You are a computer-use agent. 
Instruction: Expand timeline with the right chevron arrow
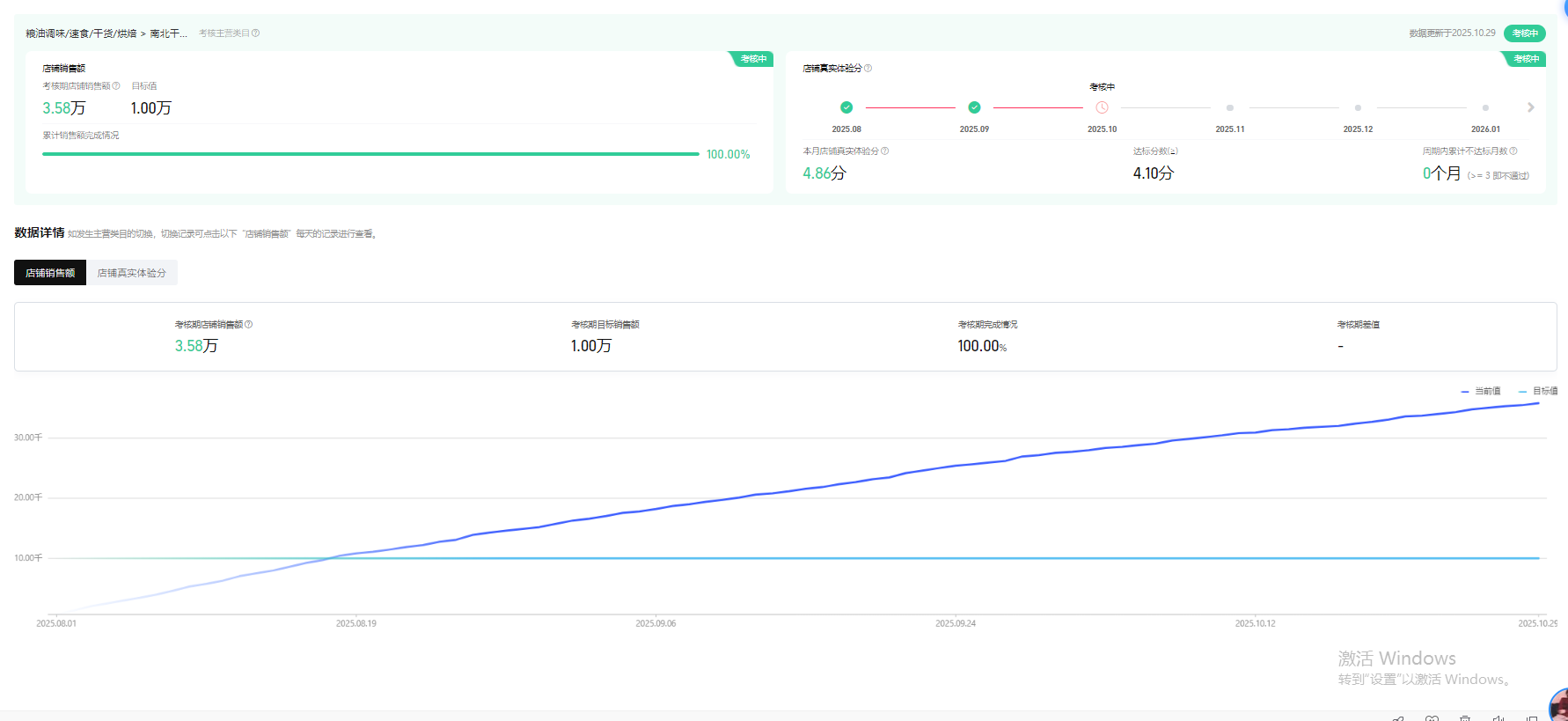tap(1531, 107)
